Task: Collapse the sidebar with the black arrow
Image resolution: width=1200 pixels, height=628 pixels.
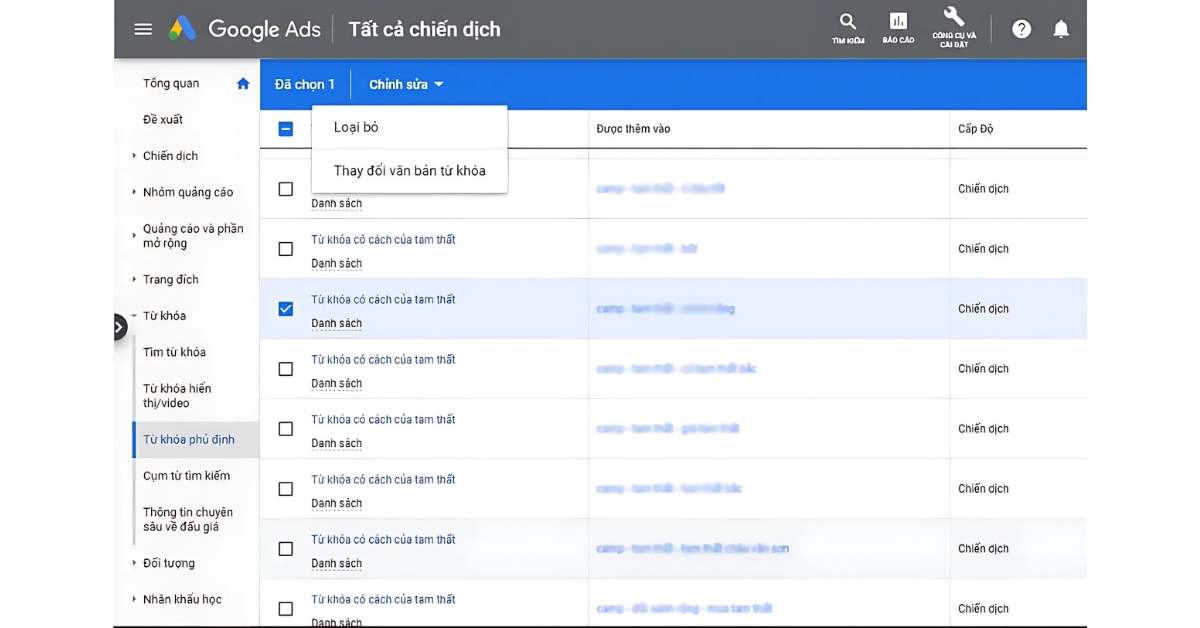Action: click(x=119, y=327)
